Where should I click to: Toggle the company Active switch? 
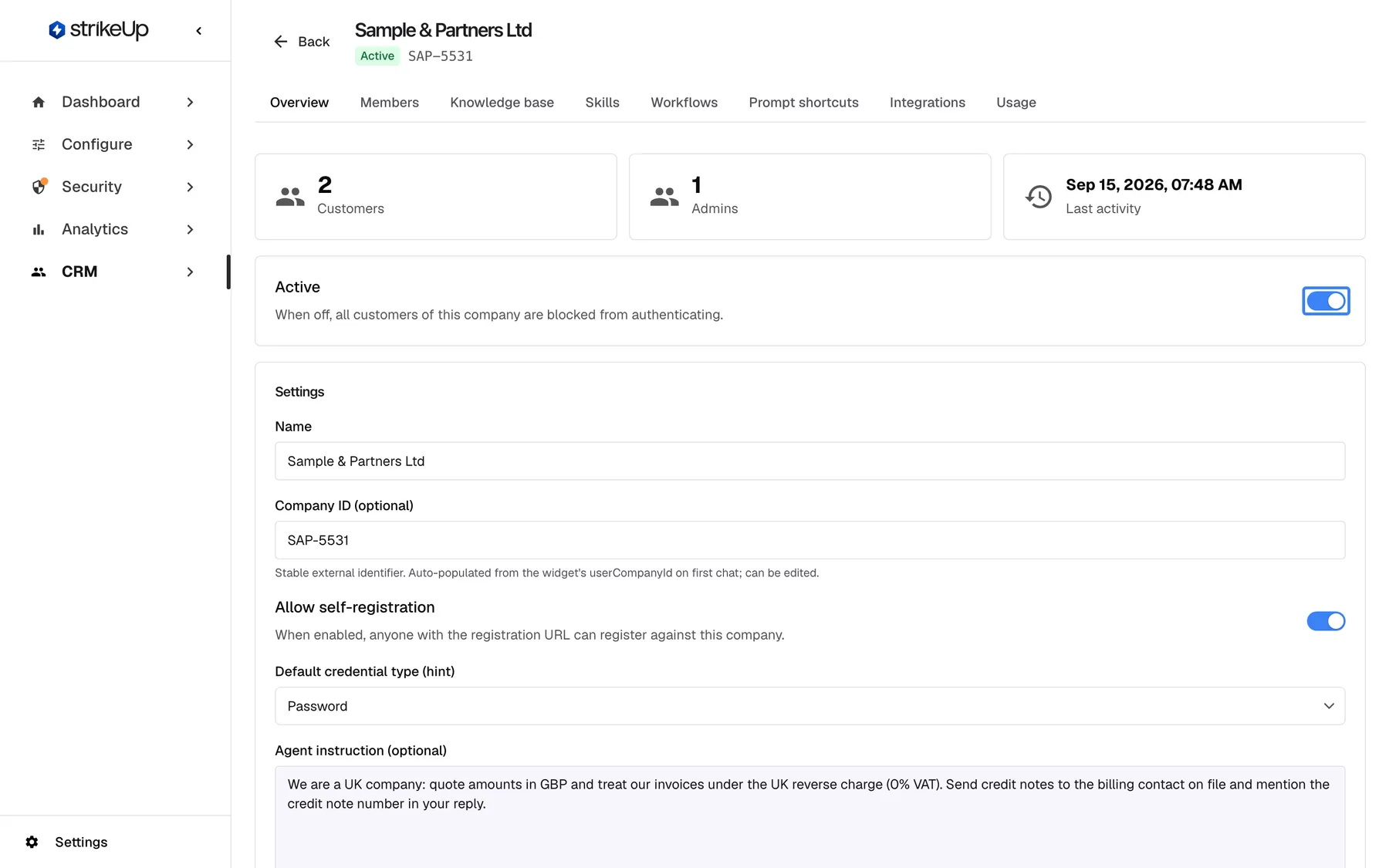click(x=1326, y=301)
